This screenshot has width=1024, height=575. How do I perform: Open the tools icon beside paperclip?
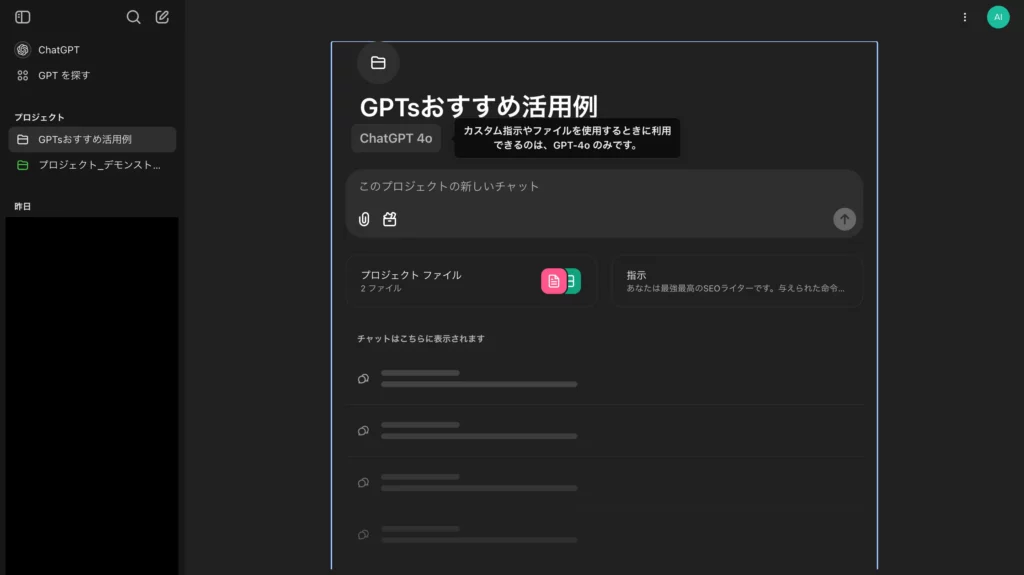click(390, 219)
